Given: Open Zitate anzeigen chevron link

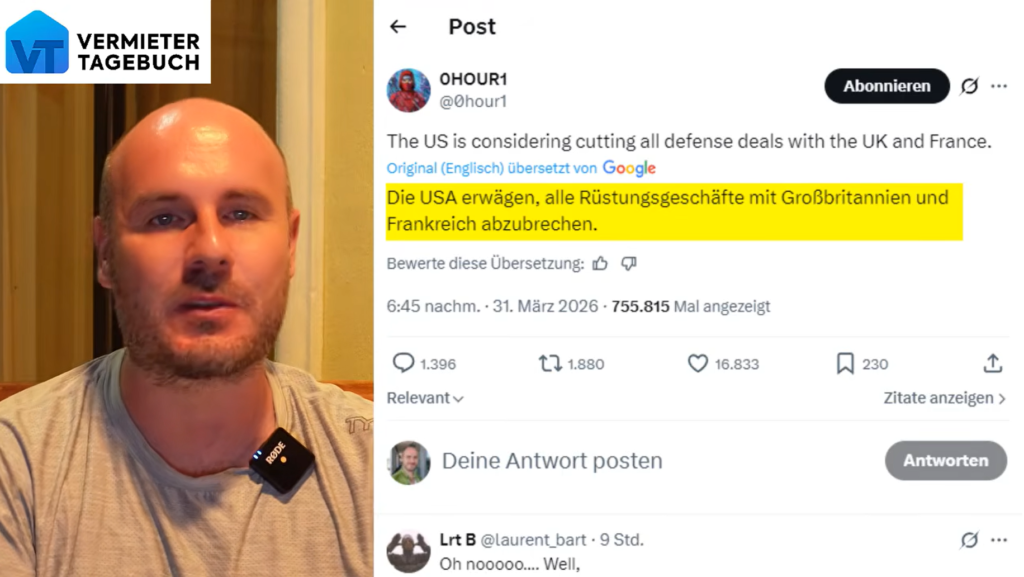Looking at the screenshot, I should 944,398.
